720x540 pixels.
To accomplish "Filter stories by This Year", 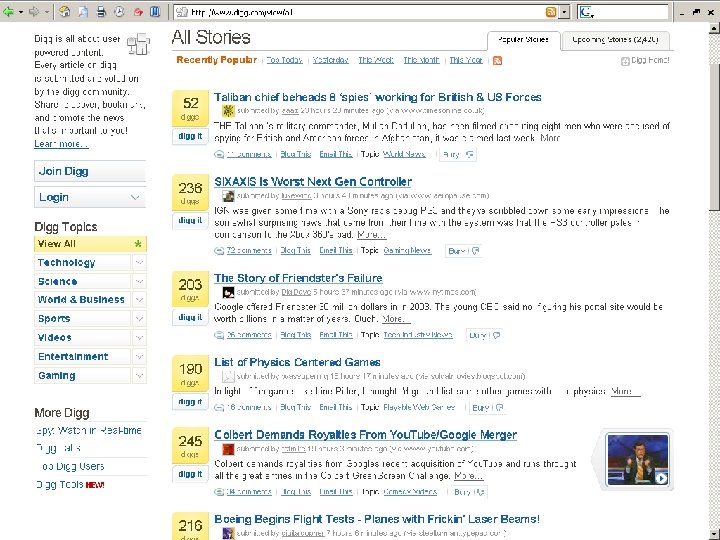I will point(466,60).
